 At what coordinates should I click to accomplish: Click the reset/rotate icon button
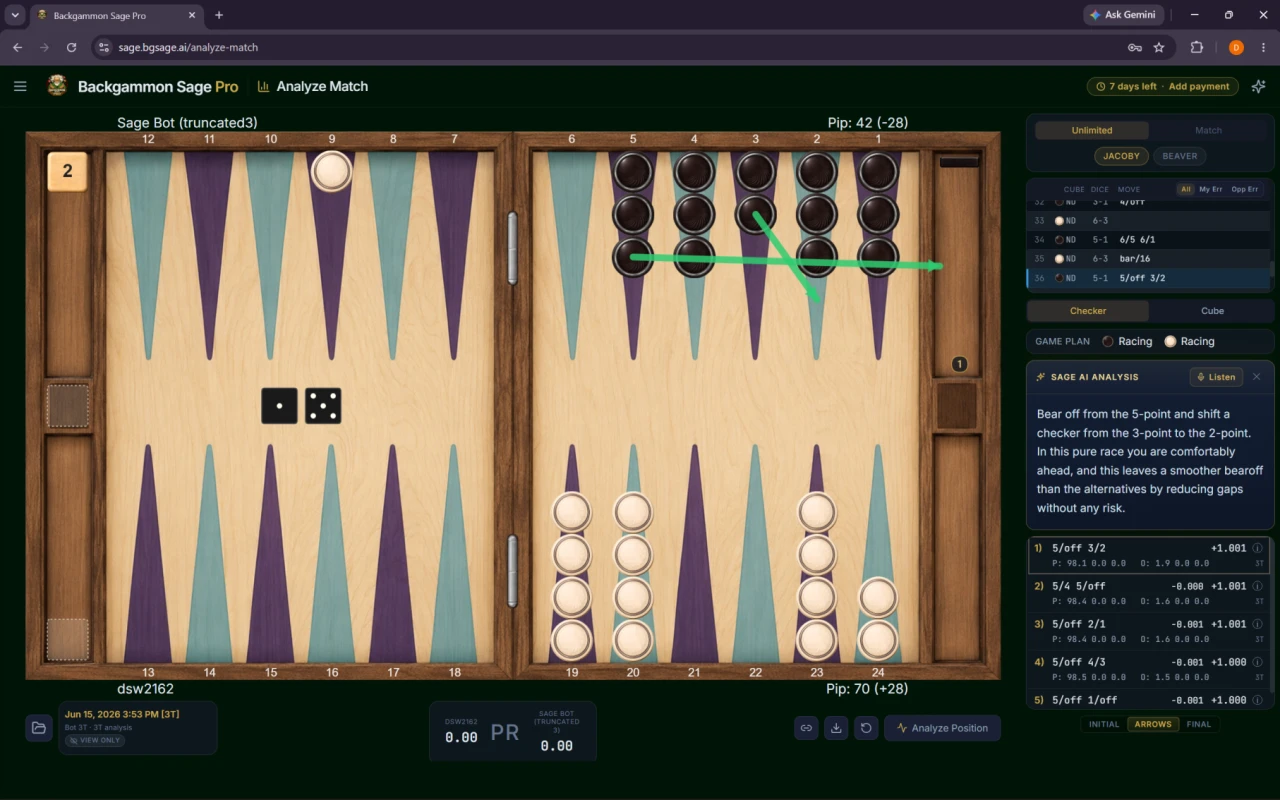(866, 728)
